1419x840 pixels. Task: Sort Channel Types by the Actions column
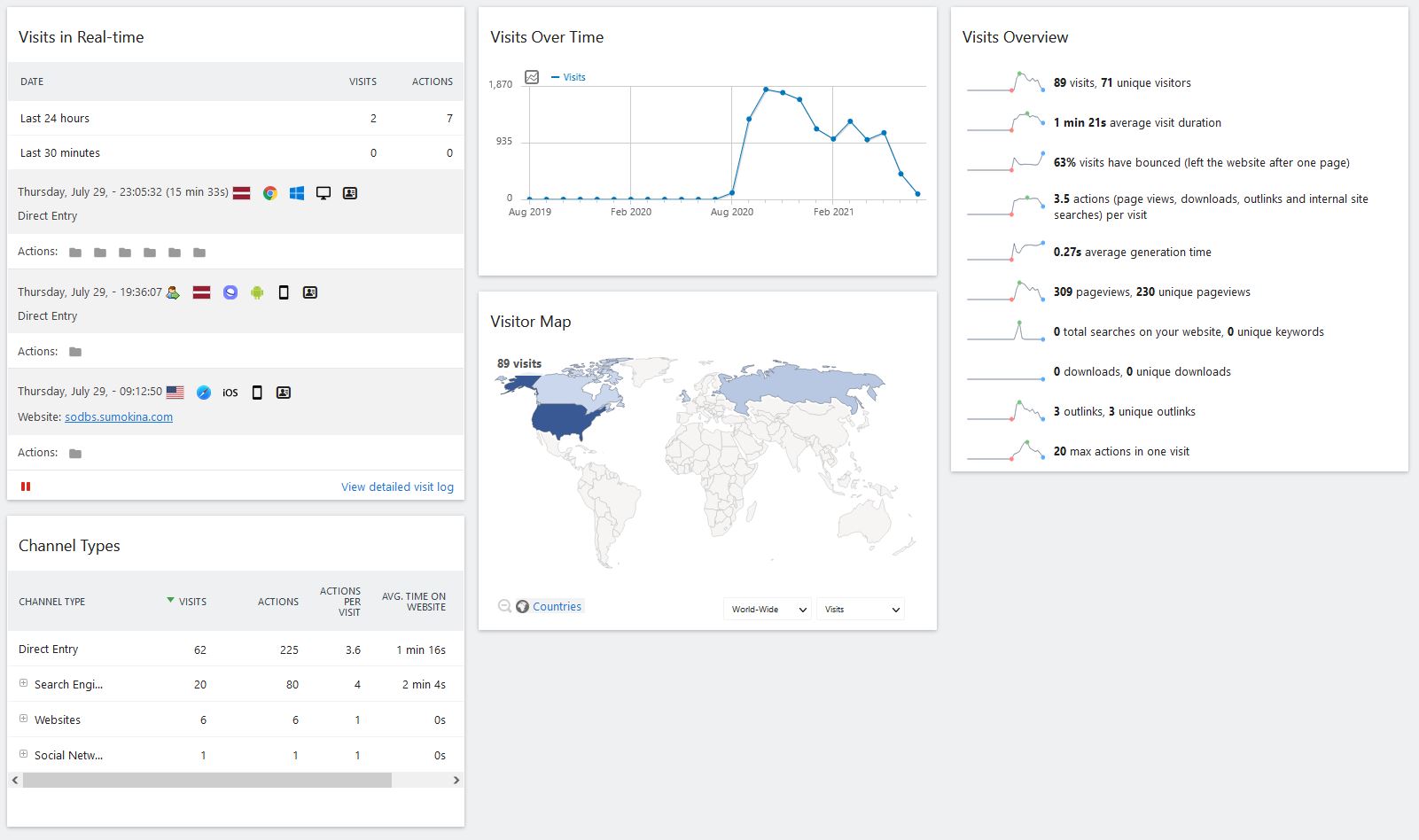277,602
